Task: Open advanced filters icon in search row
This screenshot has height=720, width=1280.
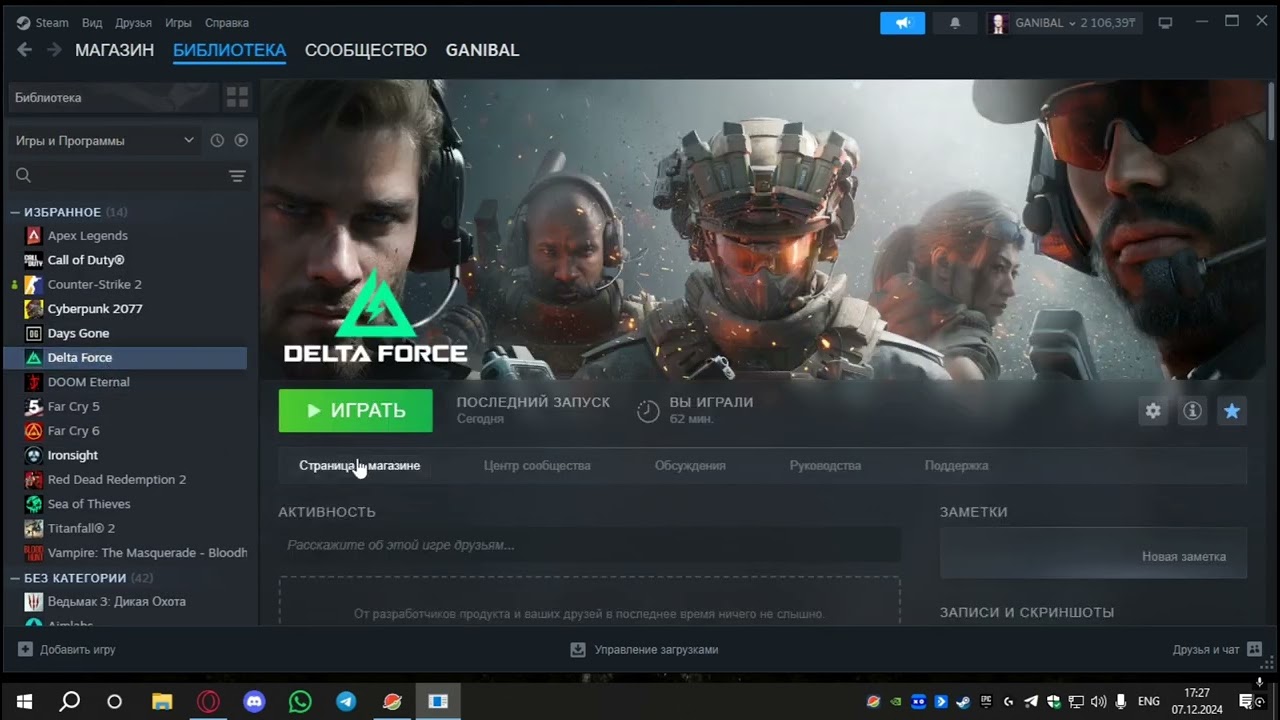Action: click(237, 176)
